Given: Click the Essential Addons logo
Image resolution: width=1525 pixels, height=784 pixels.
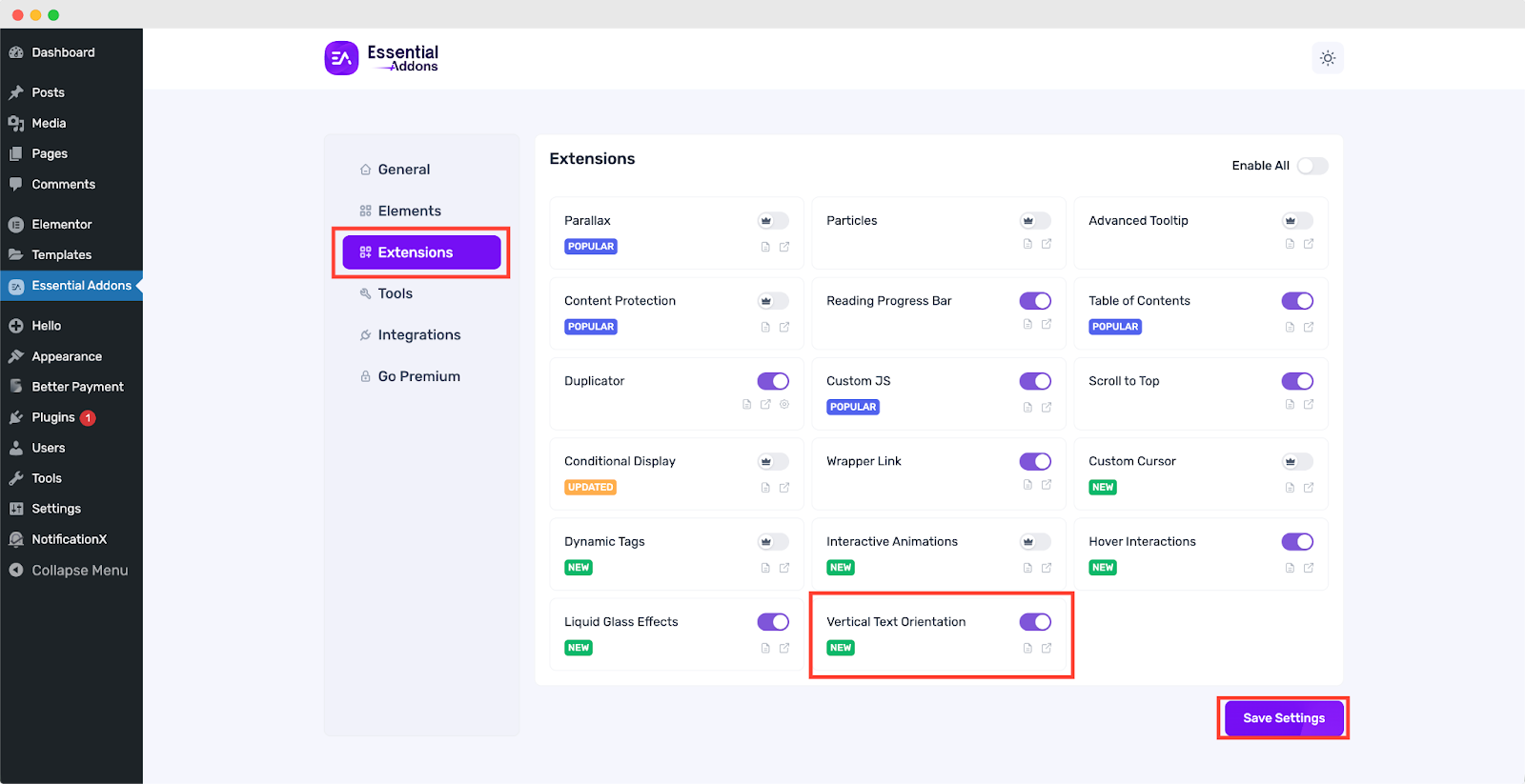Looking at the screenshot, I should (x=381, y=58).
